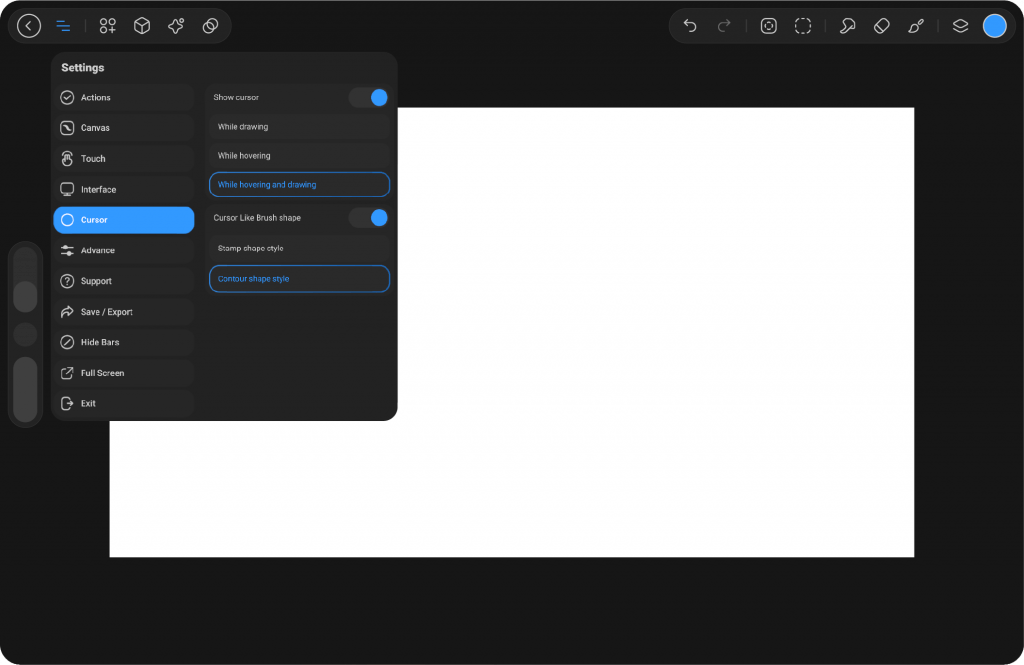
Task: Click the back arrow icon
Action: click(x=29, y=26)
